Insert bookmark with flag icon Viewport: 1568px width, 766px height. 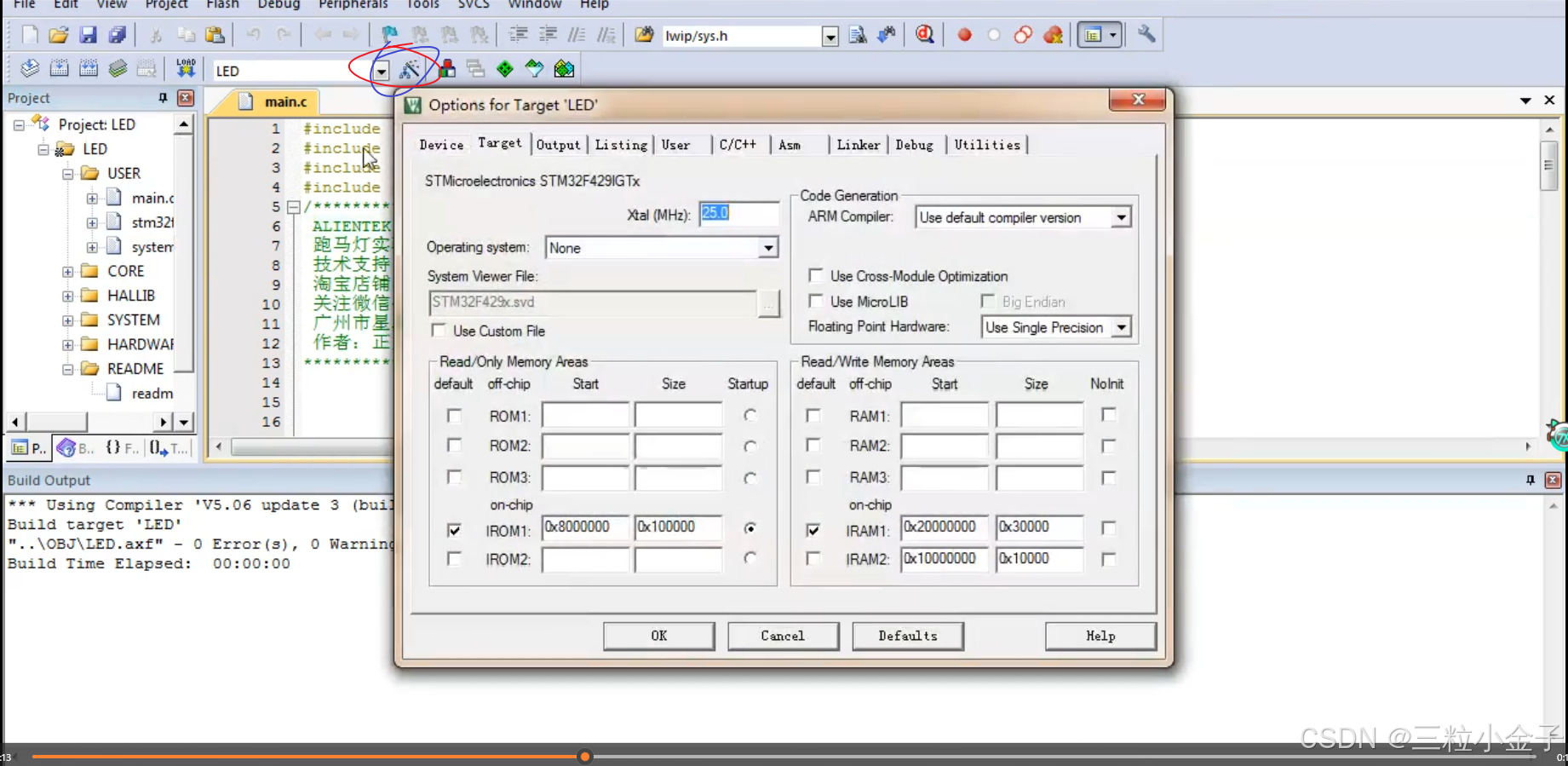tap(389, 35)
